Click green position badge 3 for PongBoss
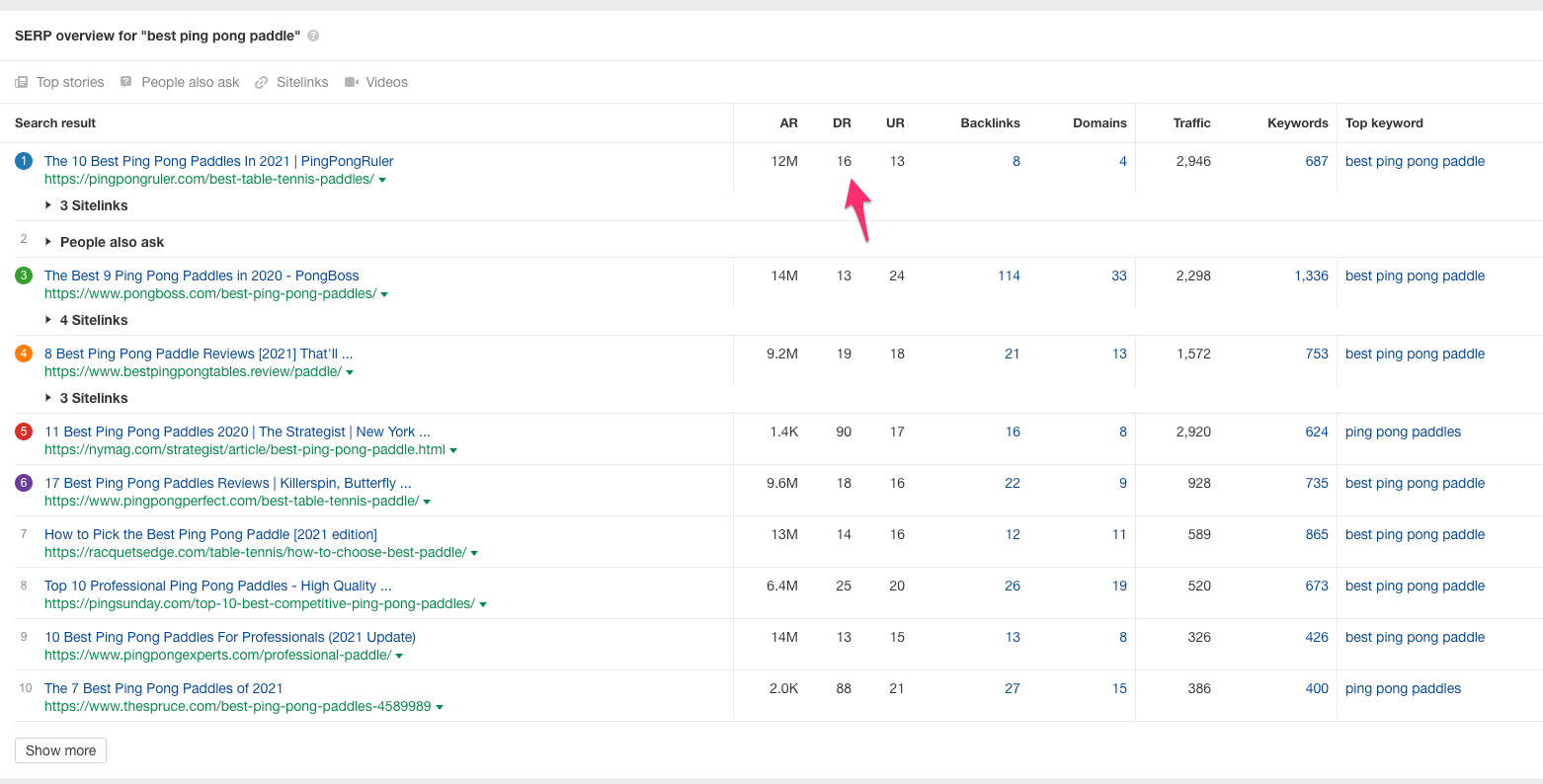Screen dimensions: 1543x784 pyautogui.click(x=24, y=275)
